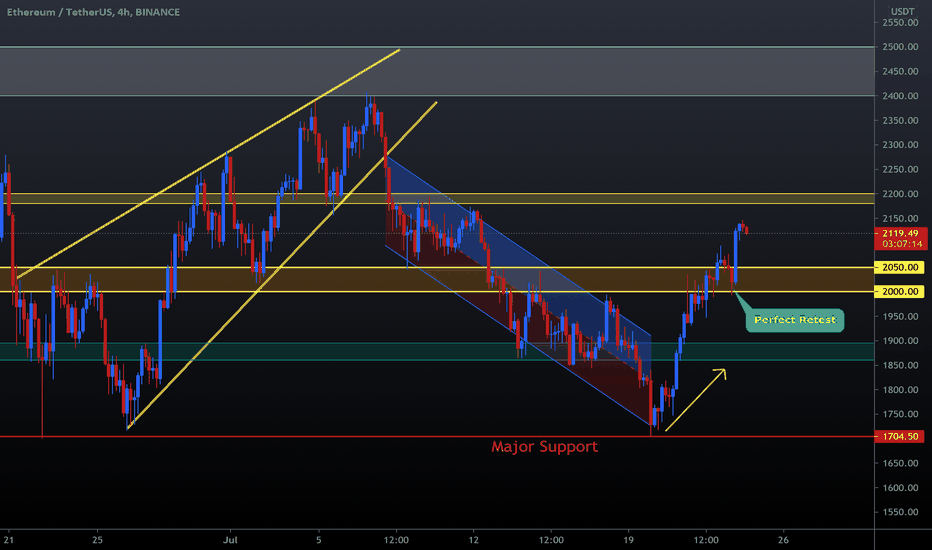Viewport: 932px width, 550px height.
Task: Click the 2400.00 price scale value
Action: 900,96
